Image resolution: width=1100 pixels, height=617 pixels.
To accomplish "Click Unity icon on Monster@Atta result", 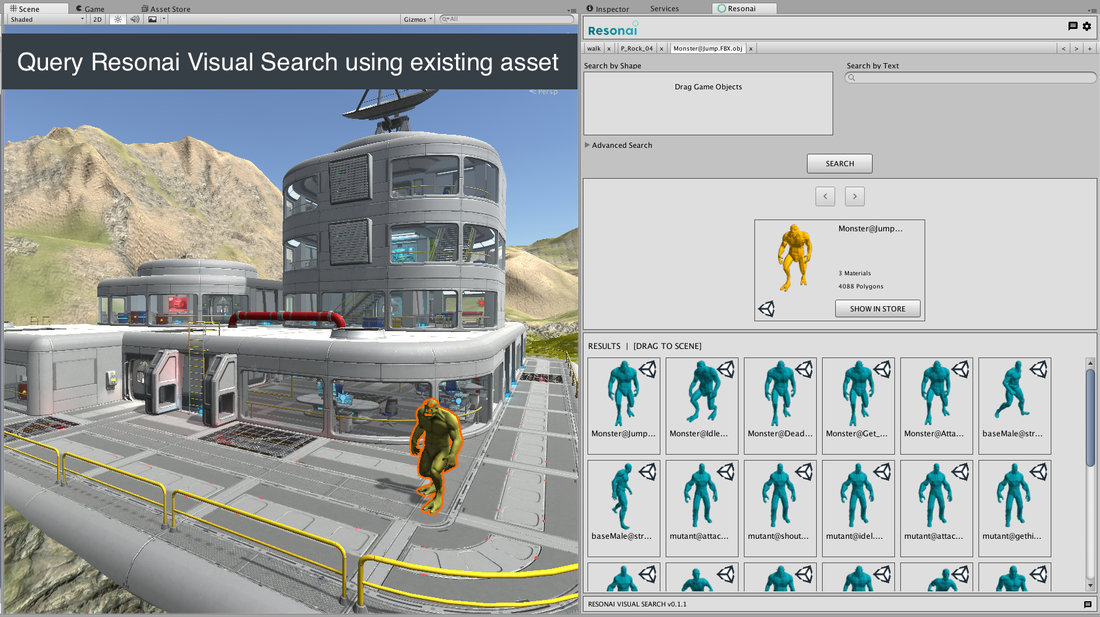I will 961,369.
